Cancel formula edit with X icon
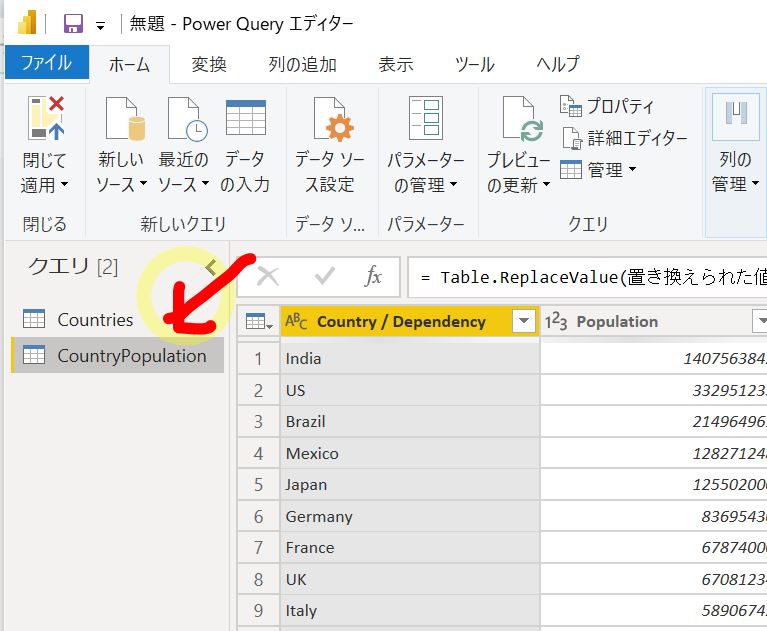The height and width of the screenshot is (631, 767). (x=268, y=276)
